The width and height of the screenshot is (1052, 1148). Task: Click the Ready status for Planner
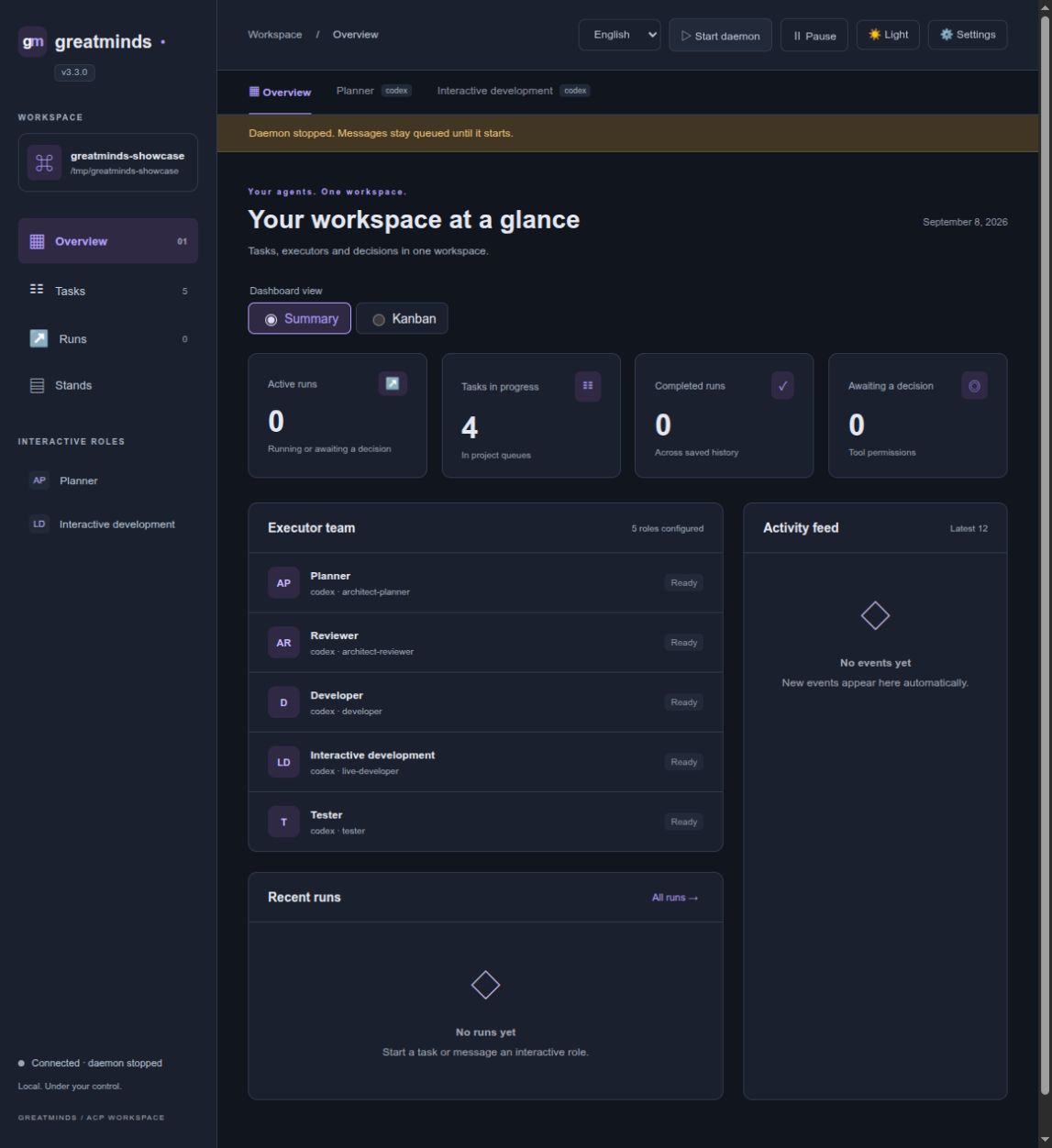point(683,583)
